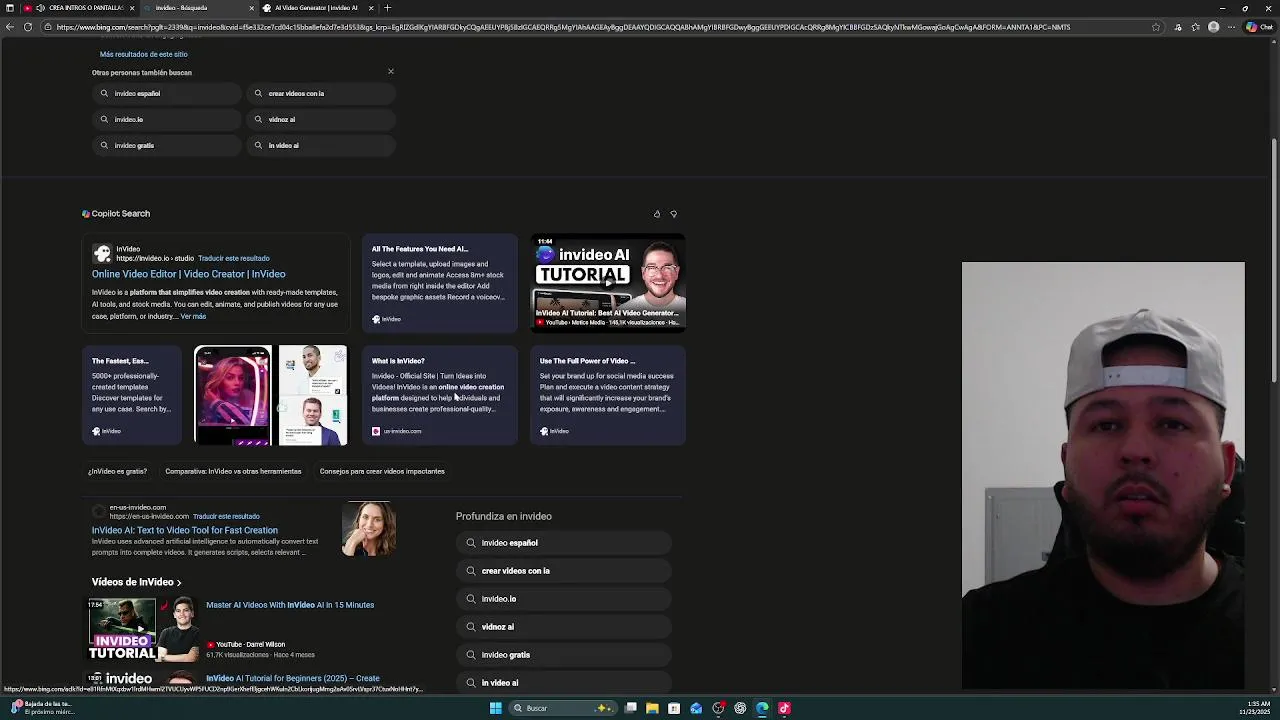Pick 'invideo gratis' under Profundiza en invideo
This screenshot has height=720, width=1280.
564,655
